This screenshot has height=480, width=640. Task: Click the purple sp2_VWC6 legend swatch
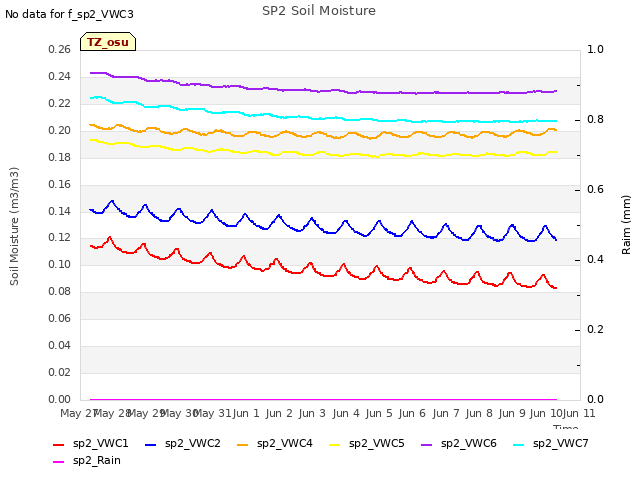coord(427,444)
